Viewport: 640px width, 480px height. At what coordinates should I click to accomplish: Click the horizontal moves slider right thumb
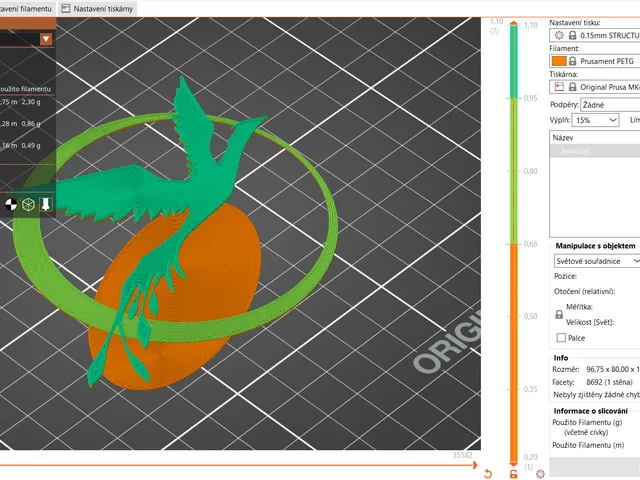[475, 464]
